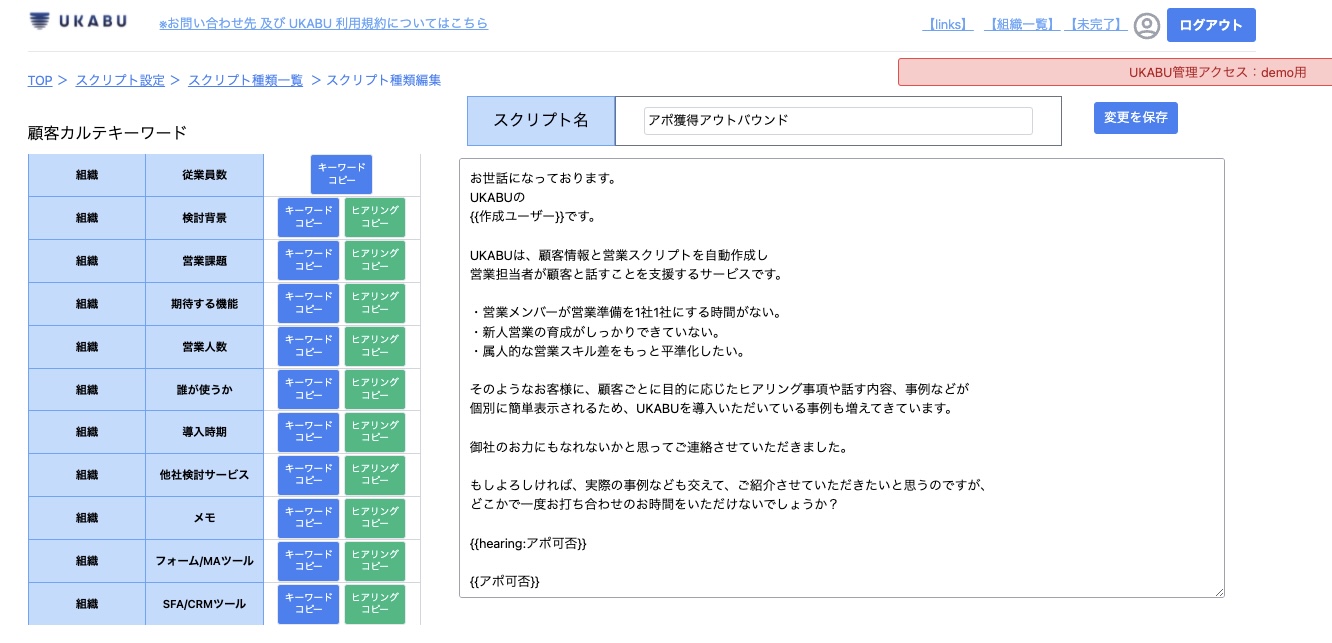The width and height of the screenshot is (1332, 643).
Task: Click the UKABU logo
Action: click(78, 21)
